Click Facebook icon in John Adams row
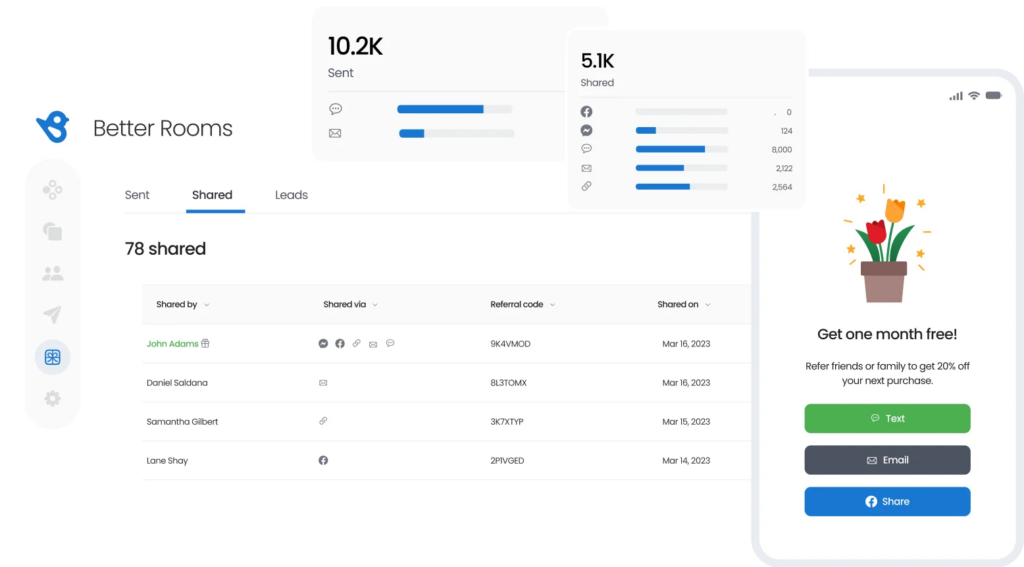The height and width of the screenshot is (567, 1024). tap(340, 344)
